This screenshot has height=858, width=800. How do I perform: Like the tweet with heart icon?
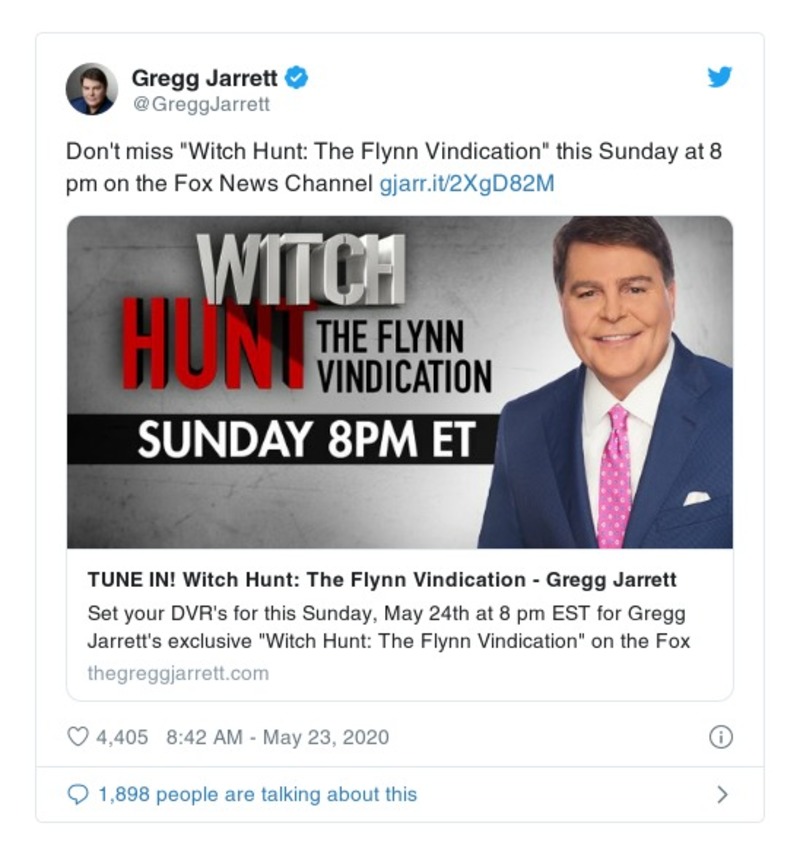pos(78,737)
